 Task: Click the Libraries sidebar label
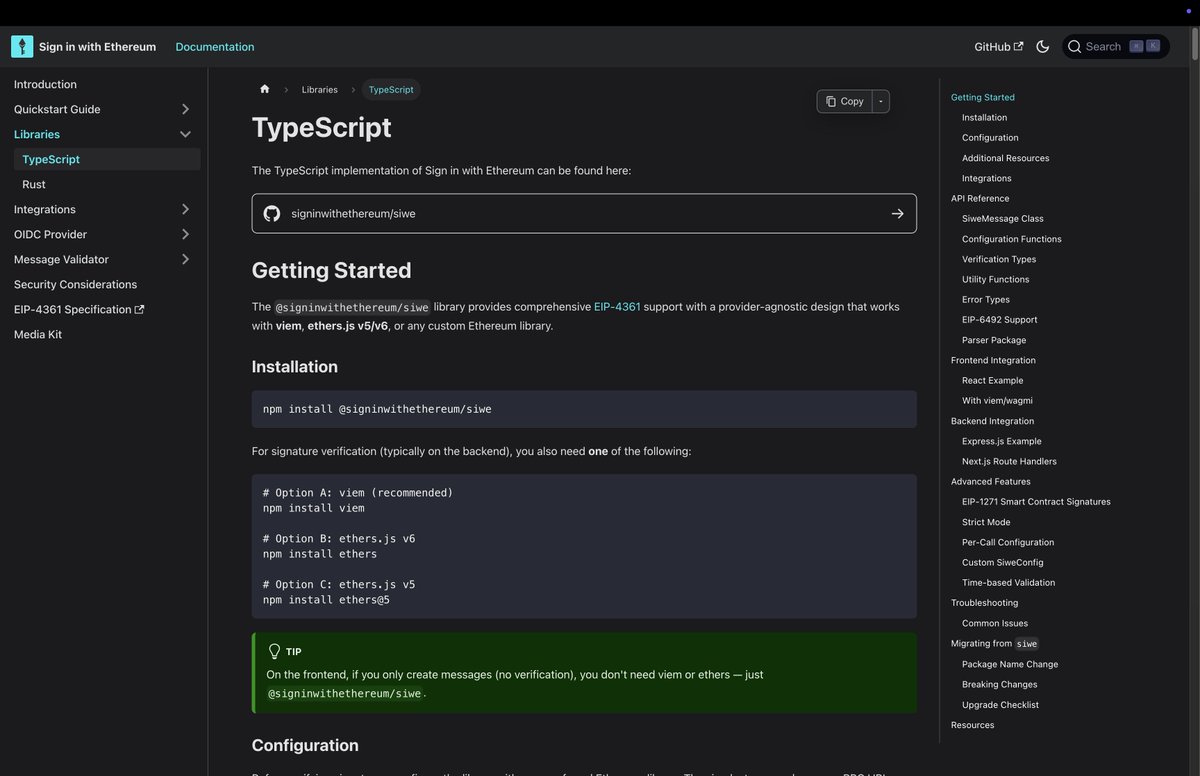click(37, 134)
